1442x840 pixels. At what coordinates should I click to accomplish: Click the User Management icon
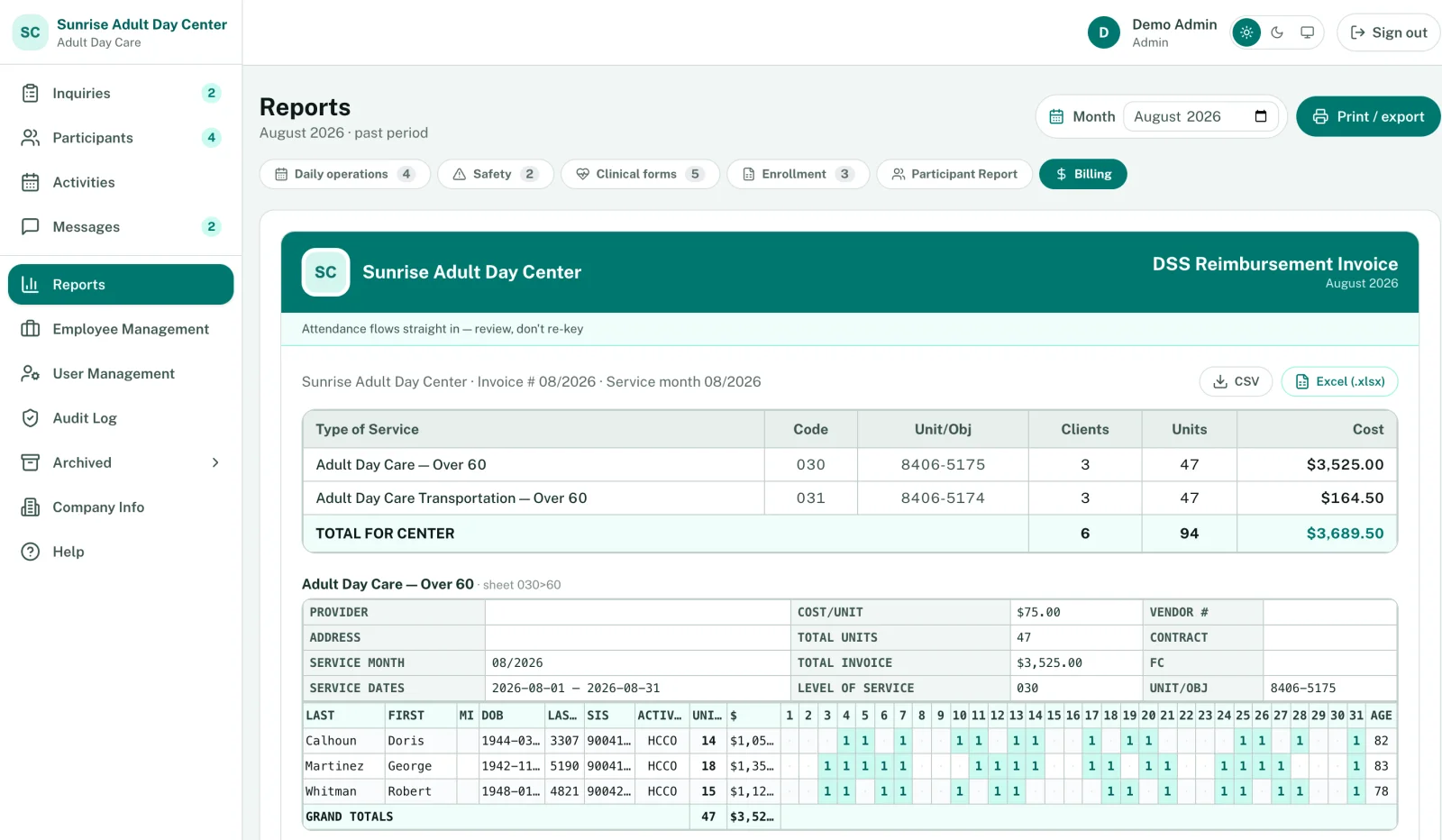31,373
